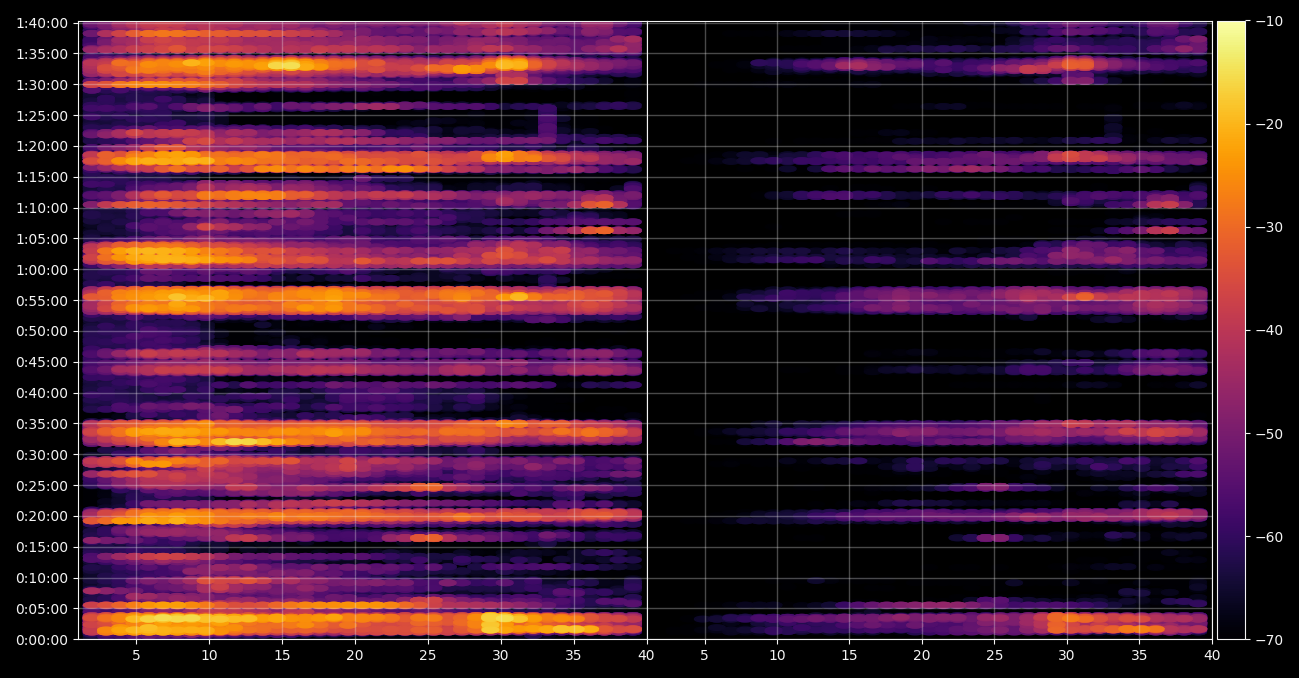Click inside the right dim heatmap panel

pos(929,330)
